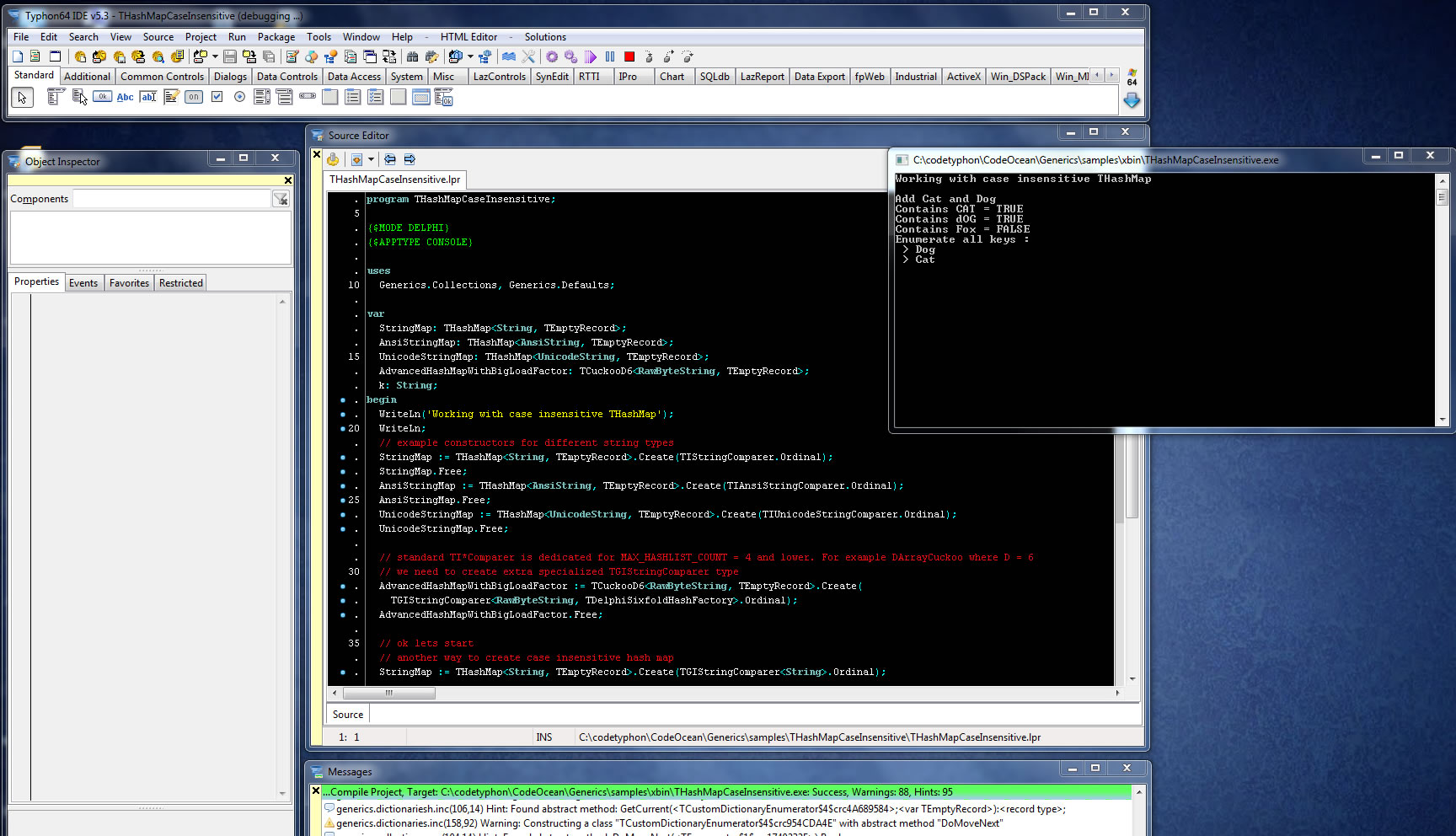Click the red Stop debugging button
Screen dimensions: 1456x836
(629, 56)
